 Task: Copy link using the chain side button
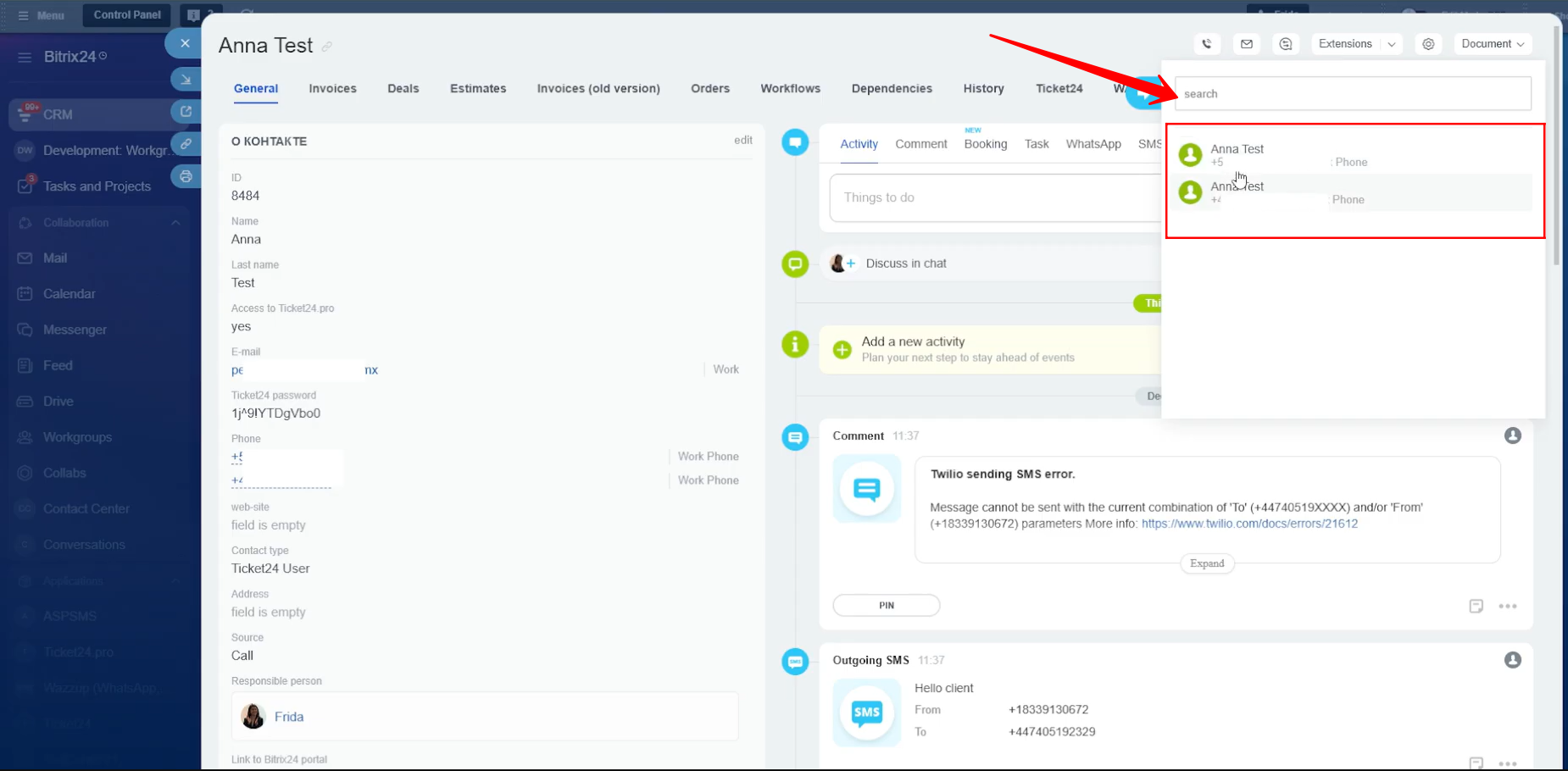click(x=186, y=144)
